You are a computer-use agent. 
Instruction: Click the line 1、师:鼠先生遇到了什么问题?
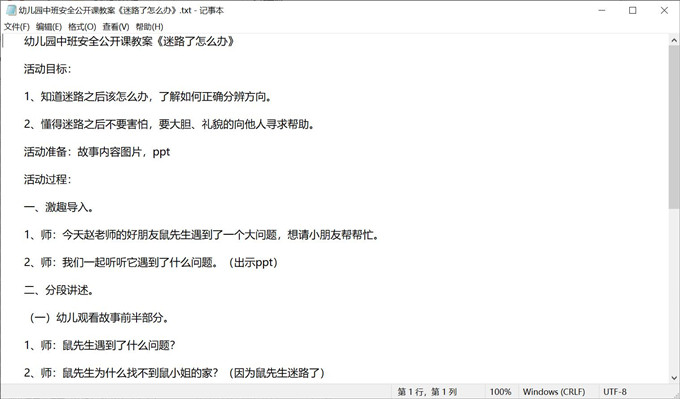(100, 345)
